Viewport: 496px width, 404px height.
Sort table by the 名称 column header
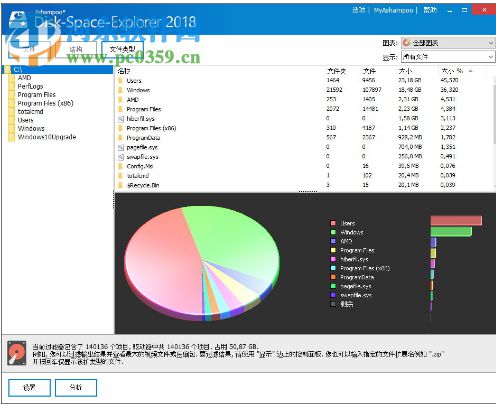[124, 71]
